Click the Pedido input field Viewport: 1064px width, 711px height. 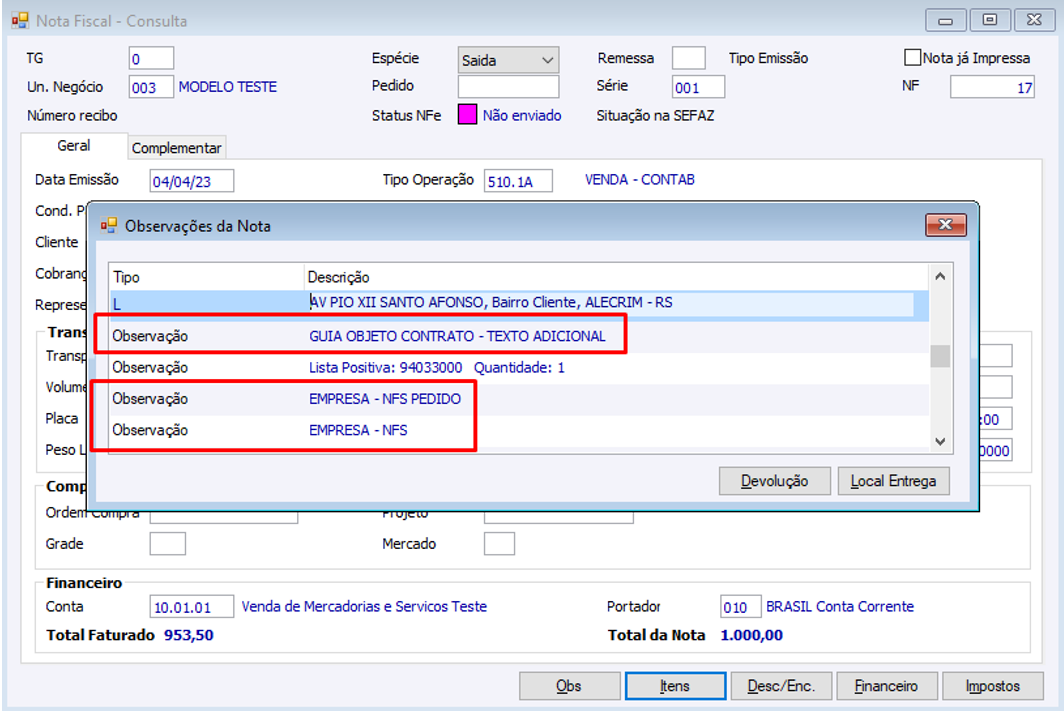click(508, 87)
